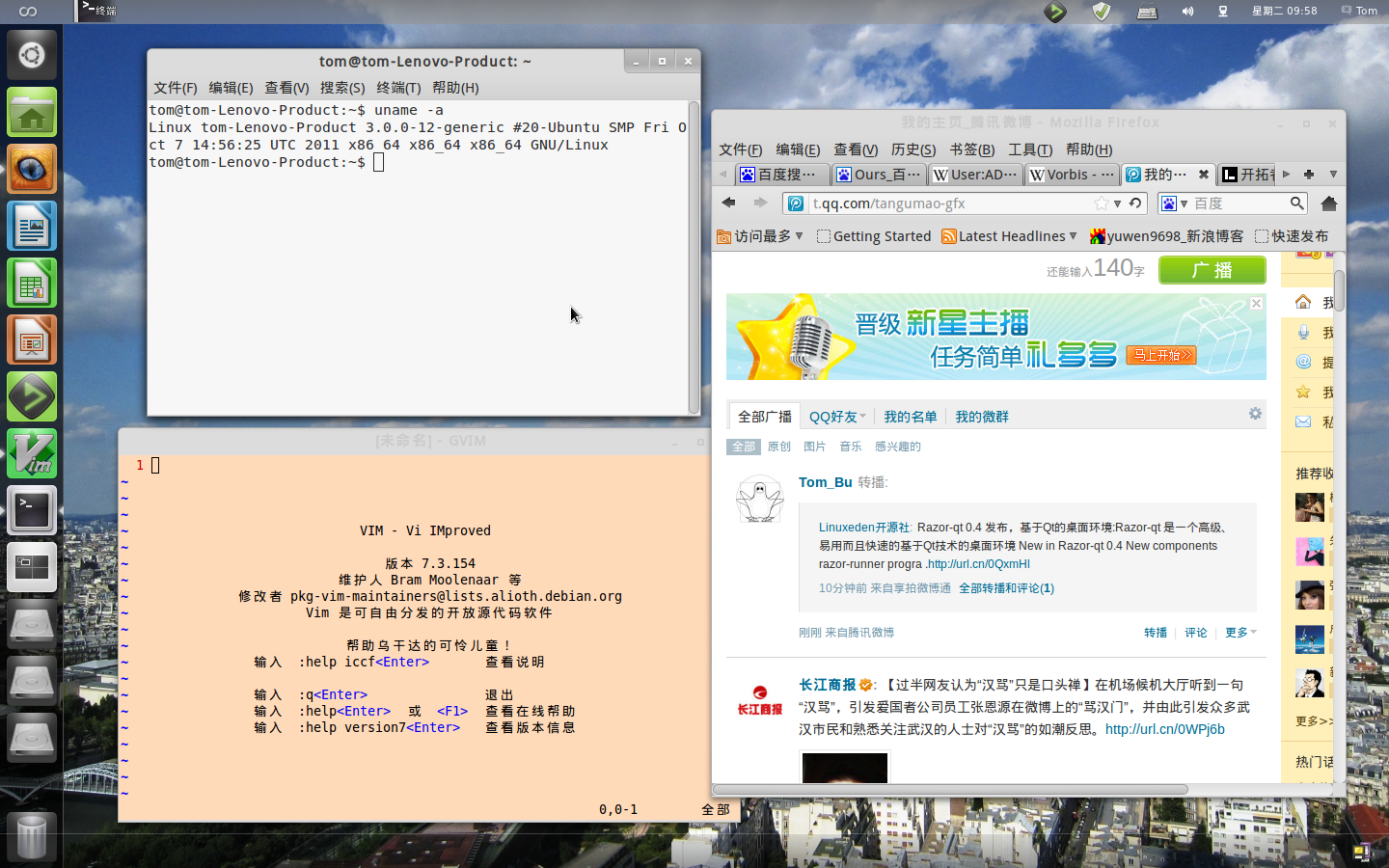
Task: Click 评论 on Tom_Bu post
Action: click(x=1196, y=633)
